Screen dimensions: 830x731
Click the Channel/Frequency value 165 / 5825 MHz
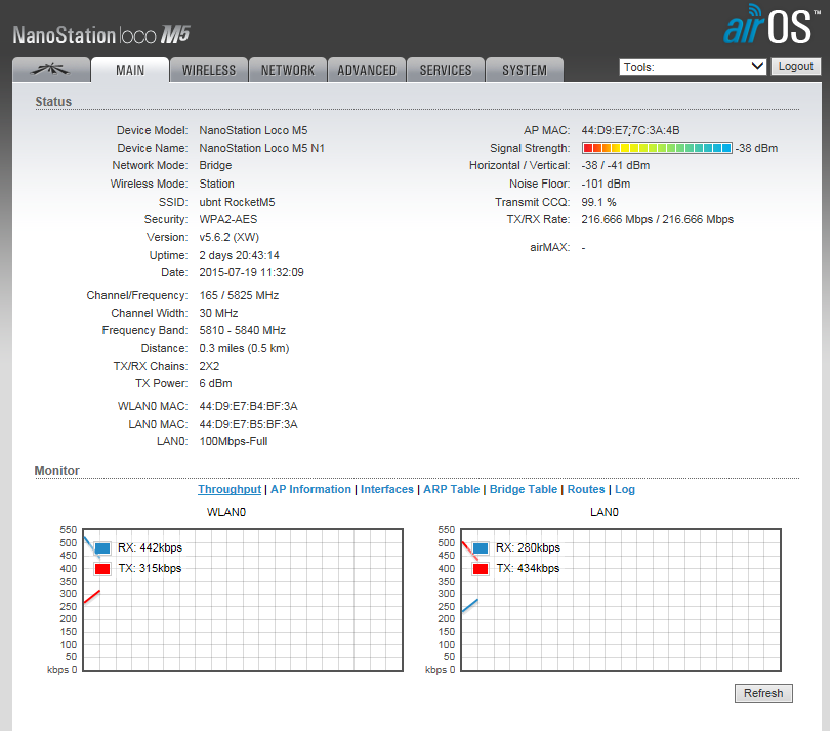(239, 295)
